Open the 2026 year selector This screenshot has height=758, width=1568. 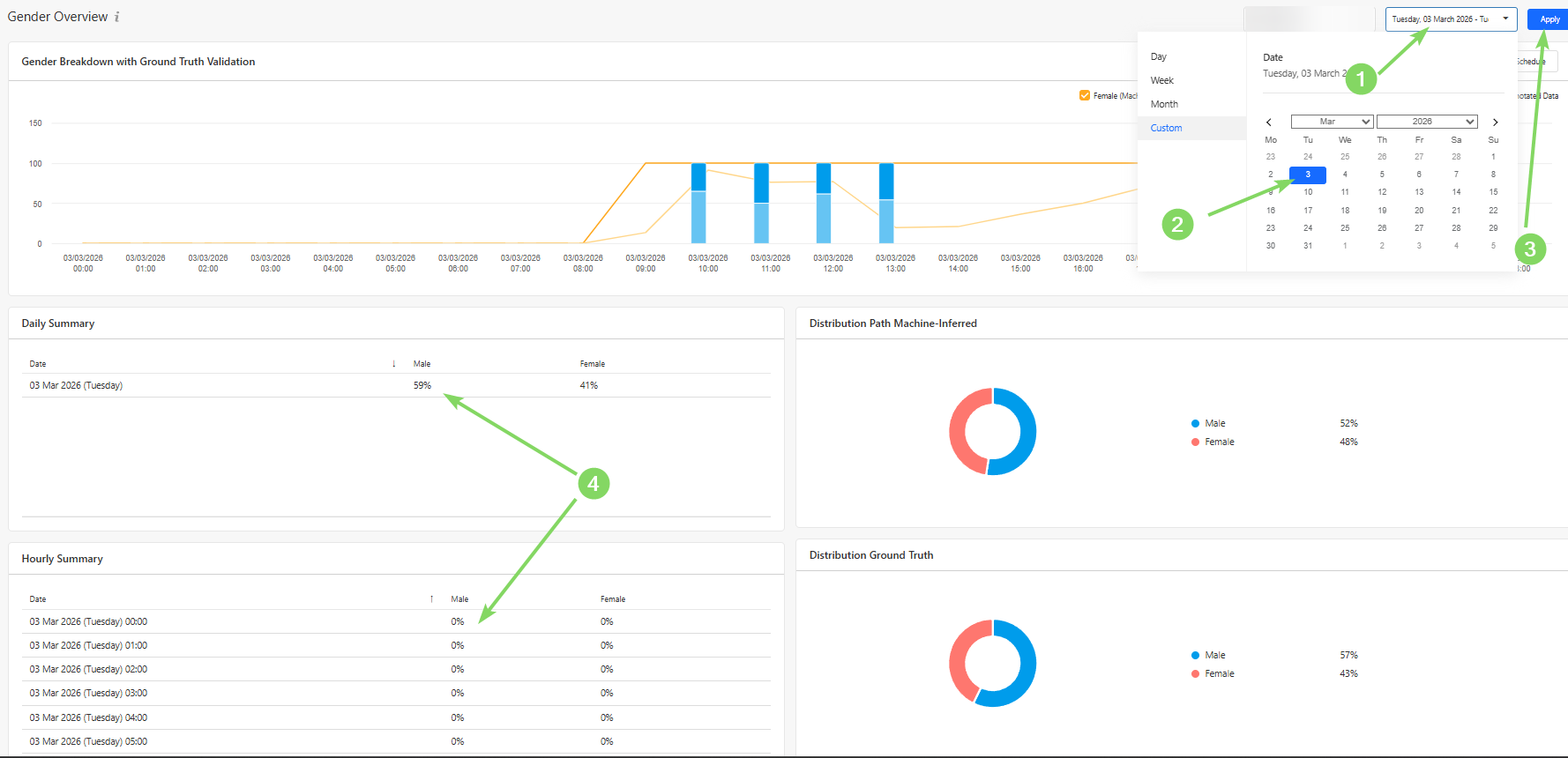[x=1426, y=122]
